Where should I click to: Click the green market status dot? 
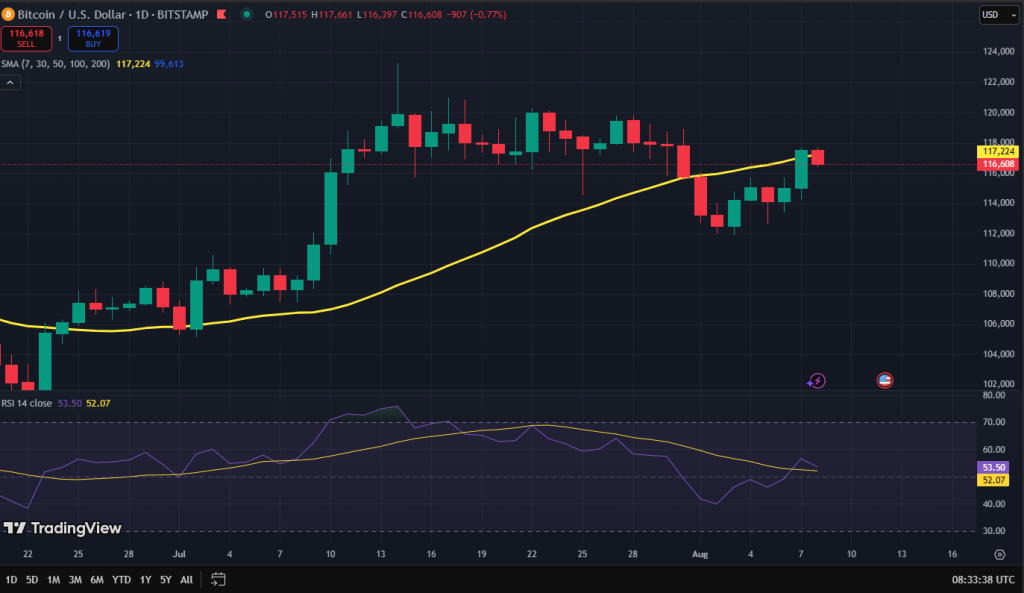(247, 13)
